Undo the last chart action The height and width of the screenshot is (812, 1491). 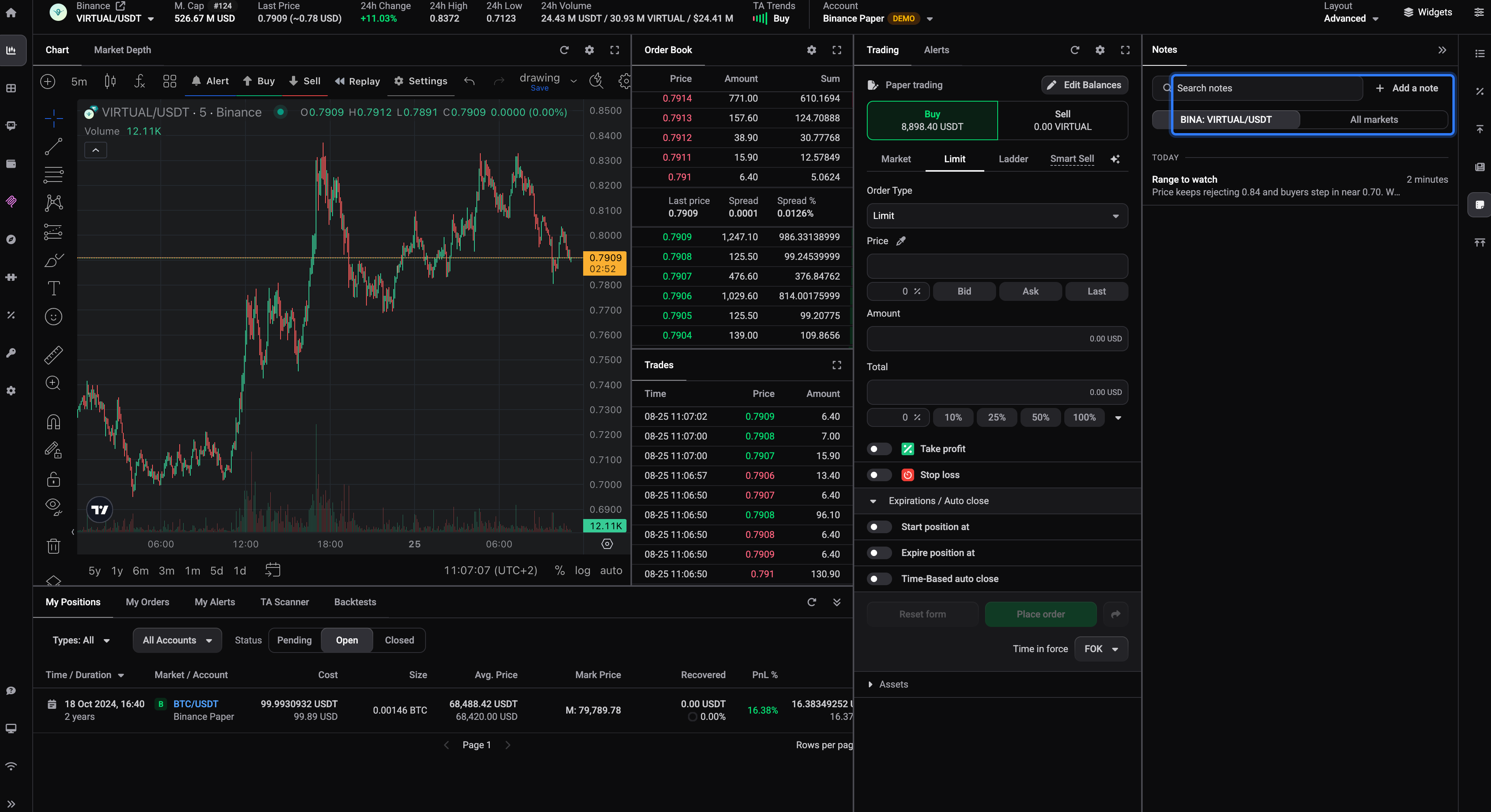pos(469,81)
